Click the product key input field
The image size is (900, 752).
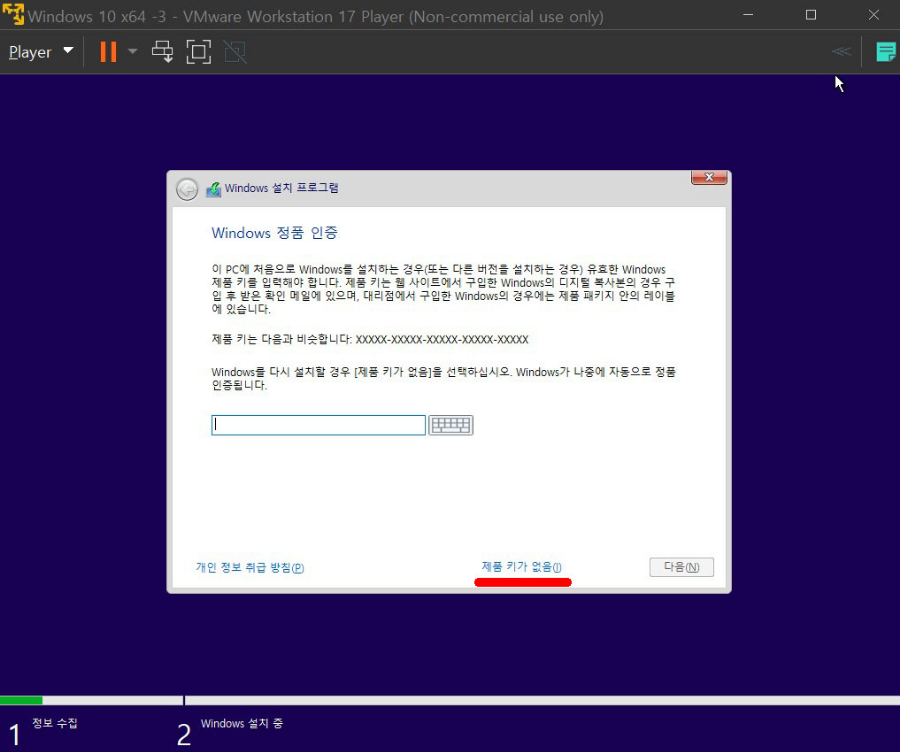pos(319,425)
